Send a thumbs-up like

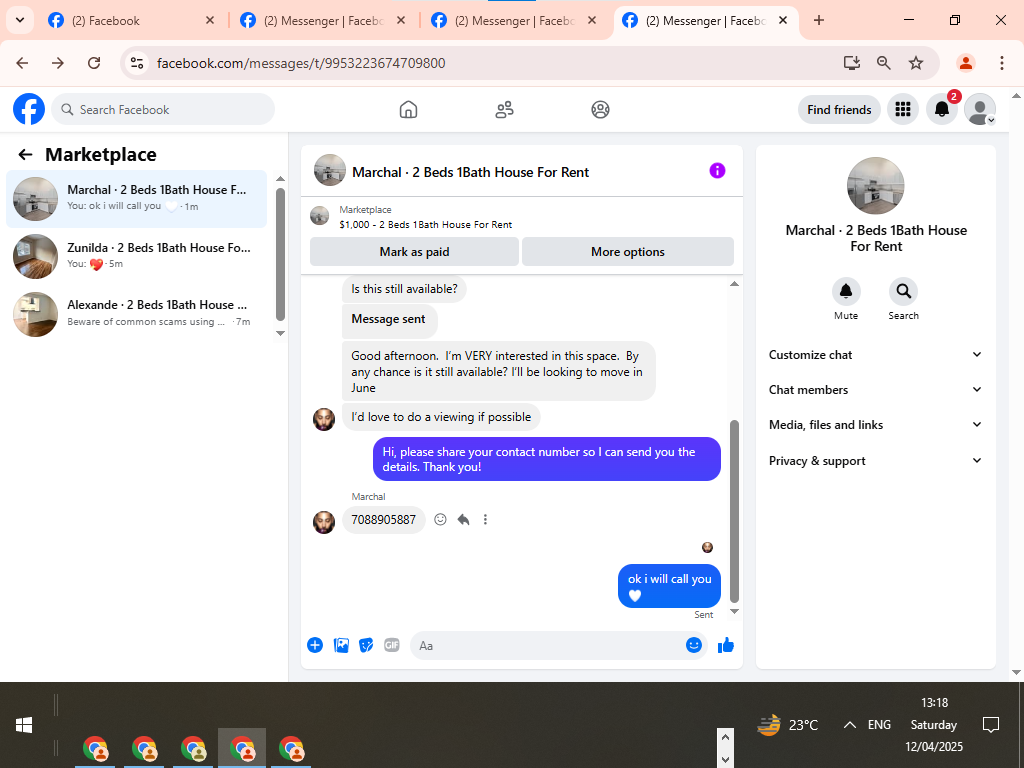coord(726,645)
